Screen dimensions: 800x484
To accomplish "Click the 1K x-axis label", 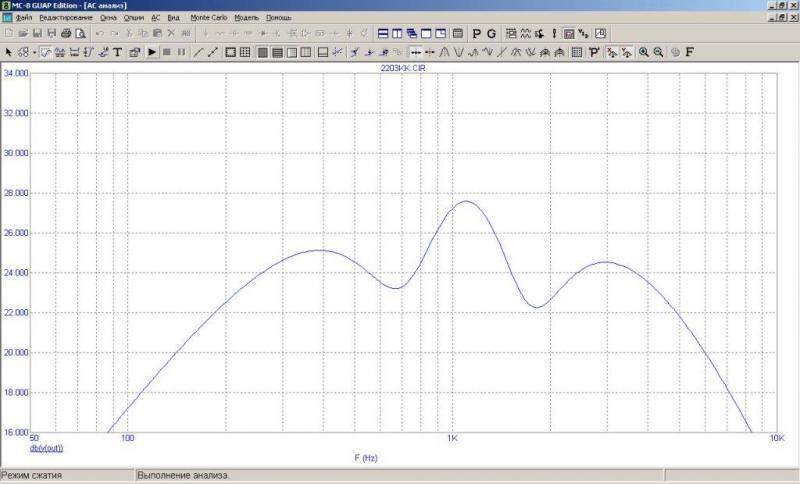I will [453, 438].
